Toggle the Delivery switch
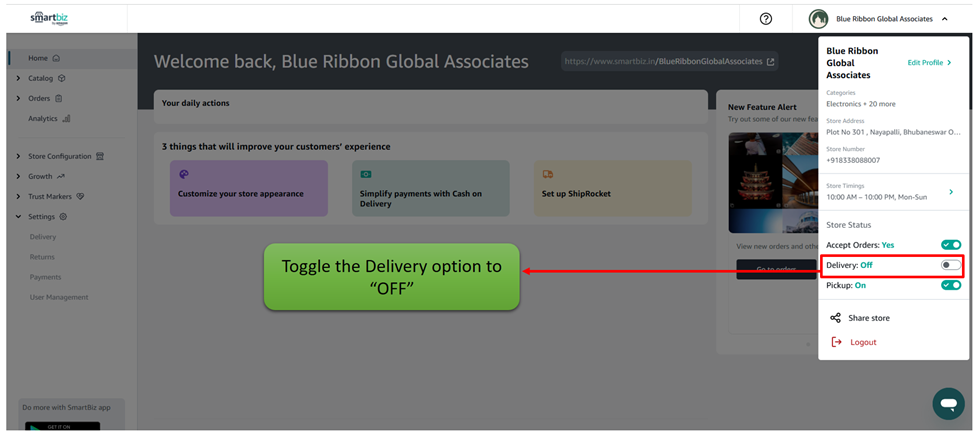 (x=951, y=265)
